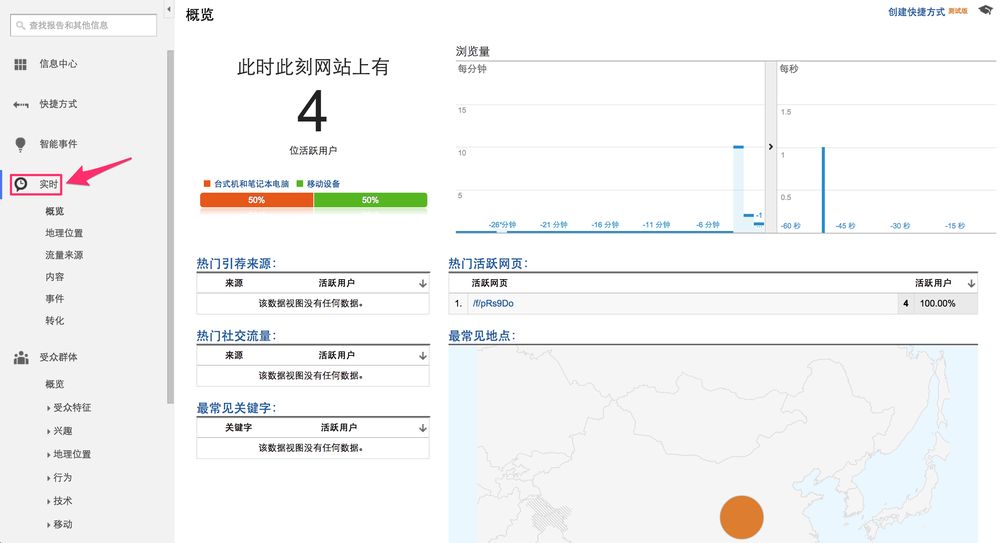Open 内容 real-time report
Viewport: 1000px width, 543px height.
click(55, 277)
